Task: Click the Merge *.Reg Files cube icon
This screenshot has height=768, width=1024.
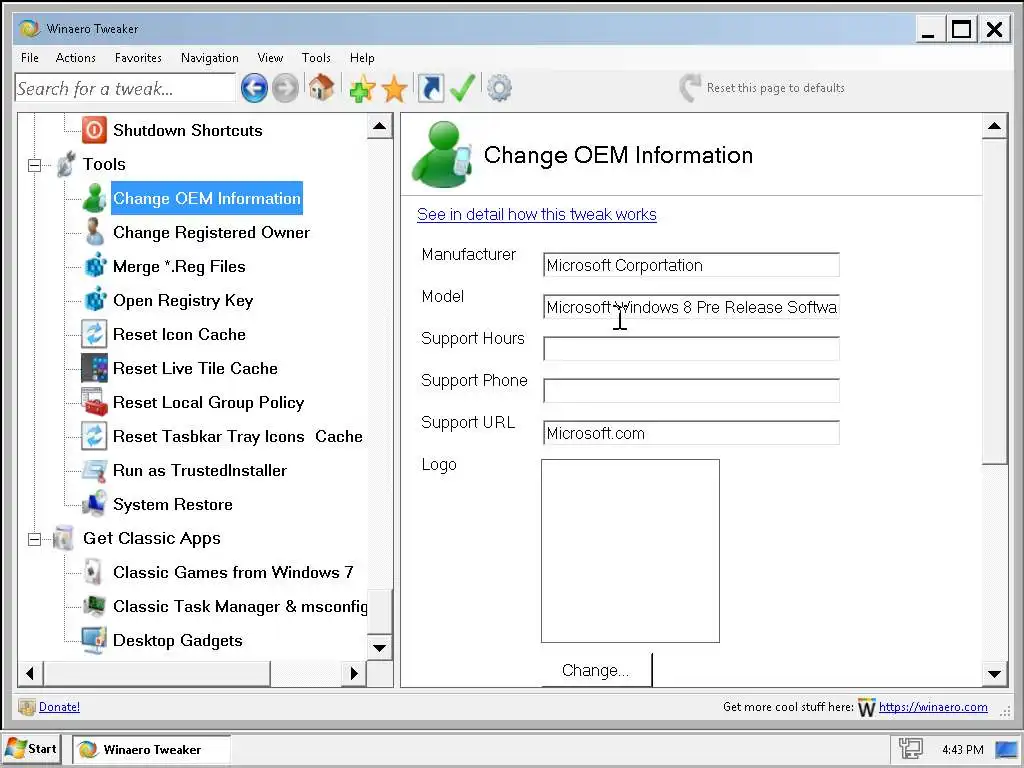Action: [x=95, y=266]
